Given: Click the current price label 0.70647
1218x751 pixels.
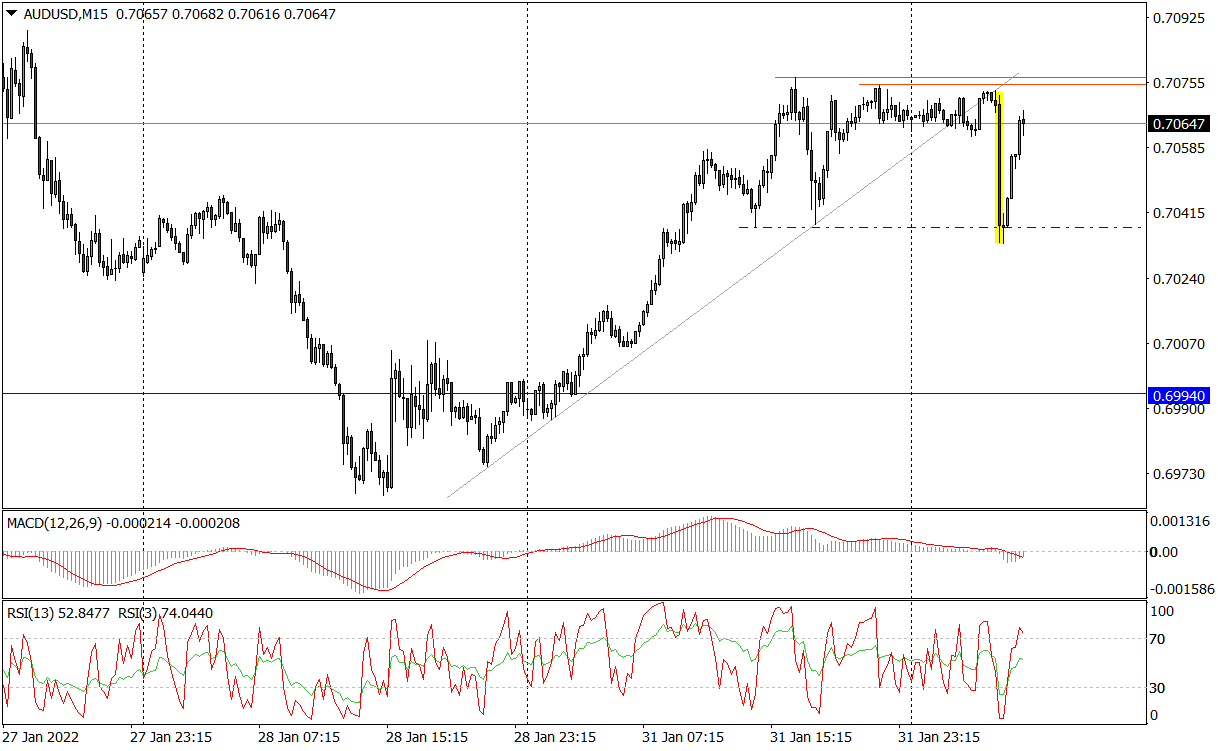Looking at the screenshot, I should 1177,124.
